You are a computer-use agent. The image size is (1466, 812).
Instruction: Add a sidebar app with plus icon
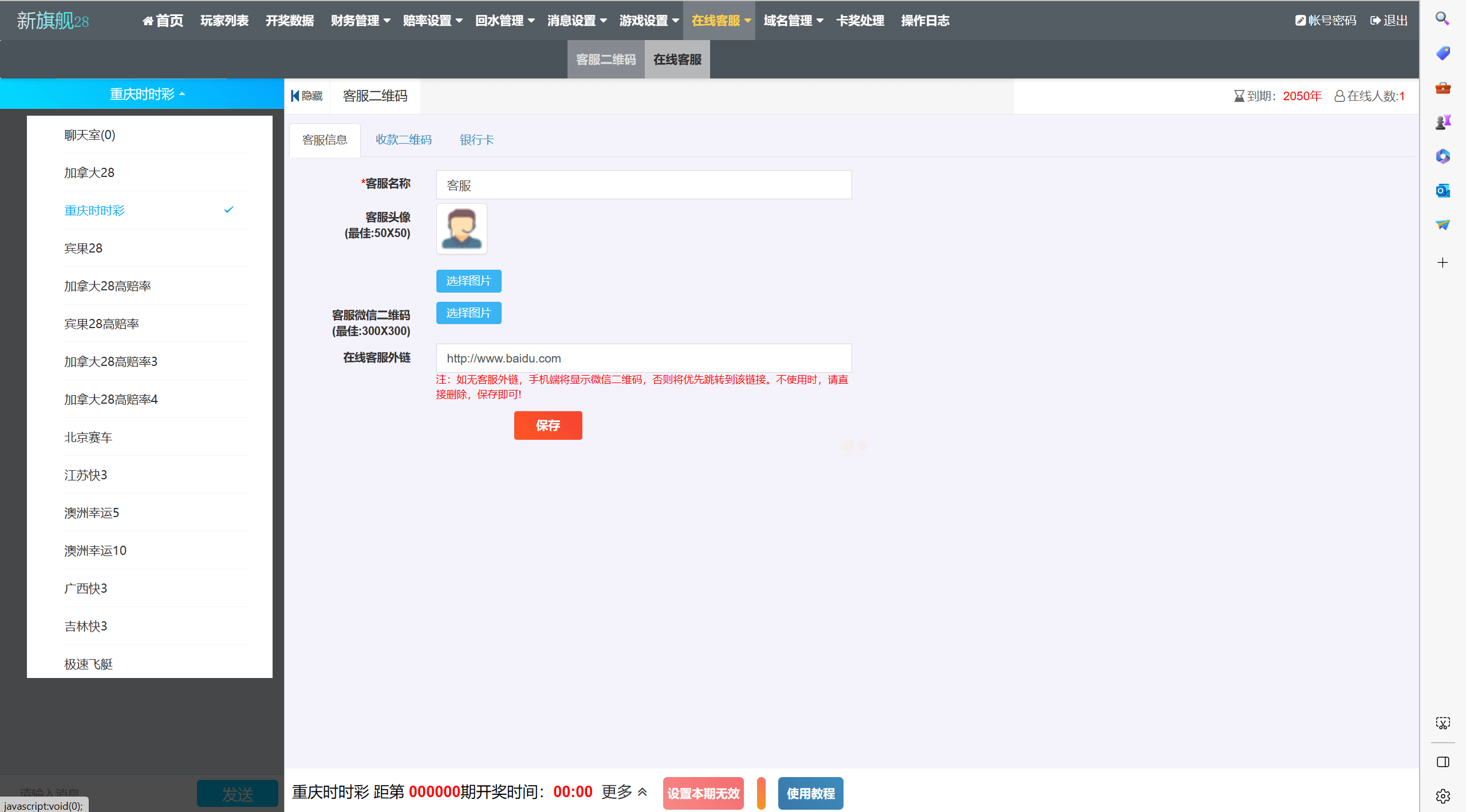1442,263
